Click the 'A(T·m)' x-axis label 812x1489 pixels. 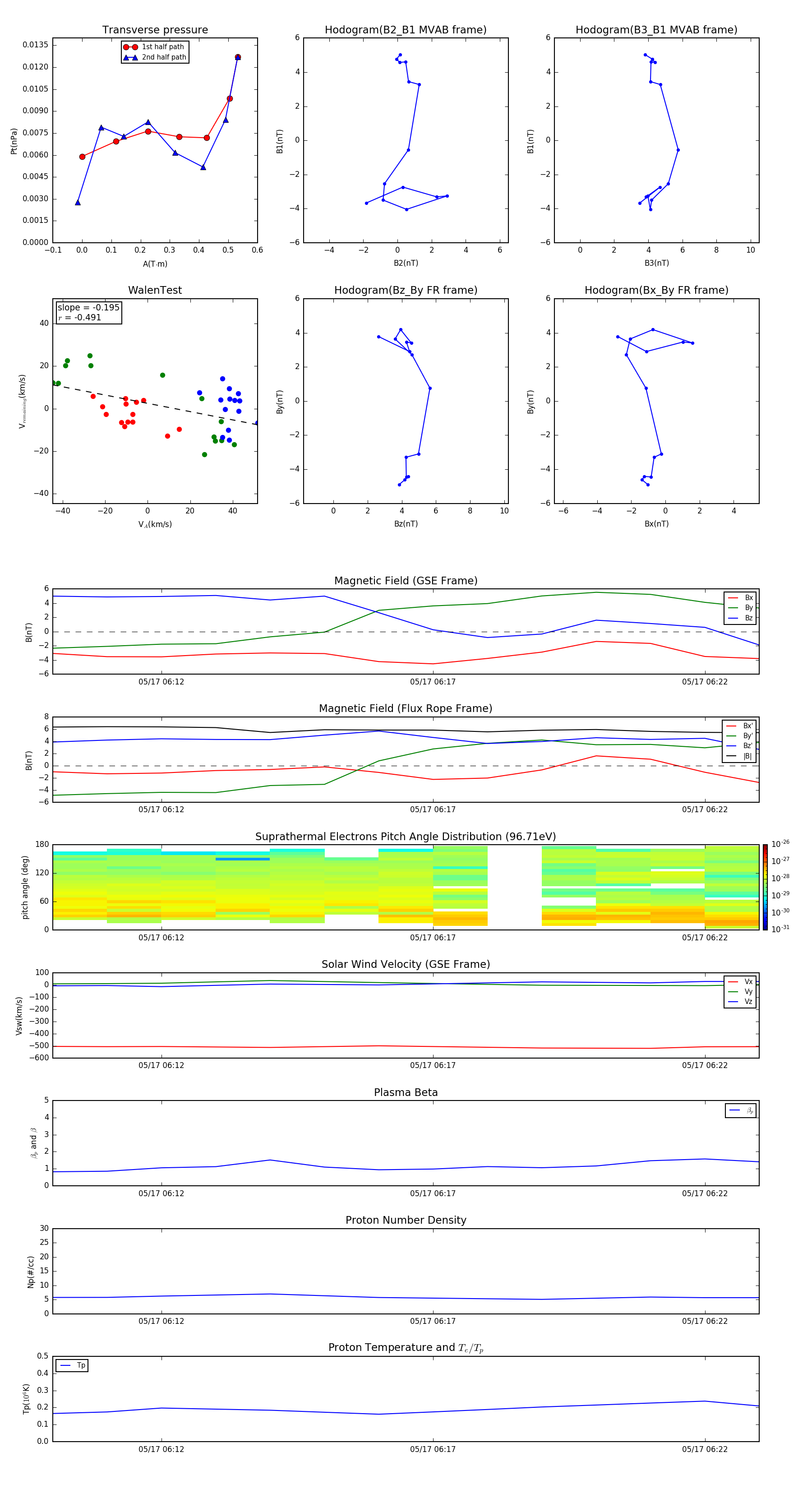[155, 264]
